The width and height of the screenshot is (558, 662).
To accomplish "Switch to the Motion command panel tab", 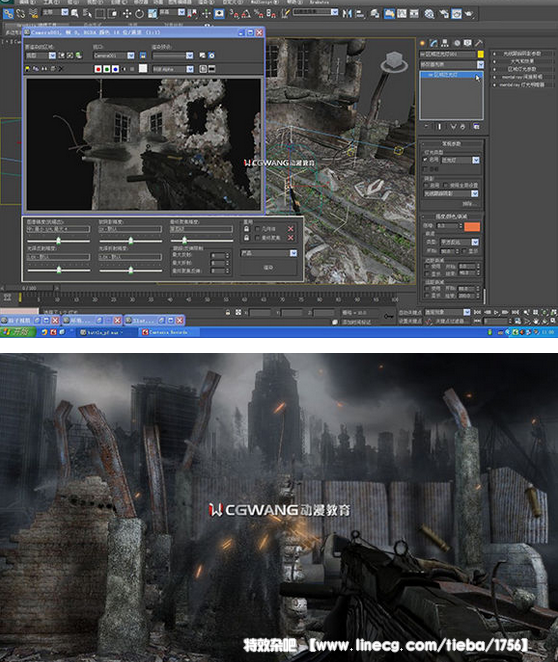I will [456, 43].
